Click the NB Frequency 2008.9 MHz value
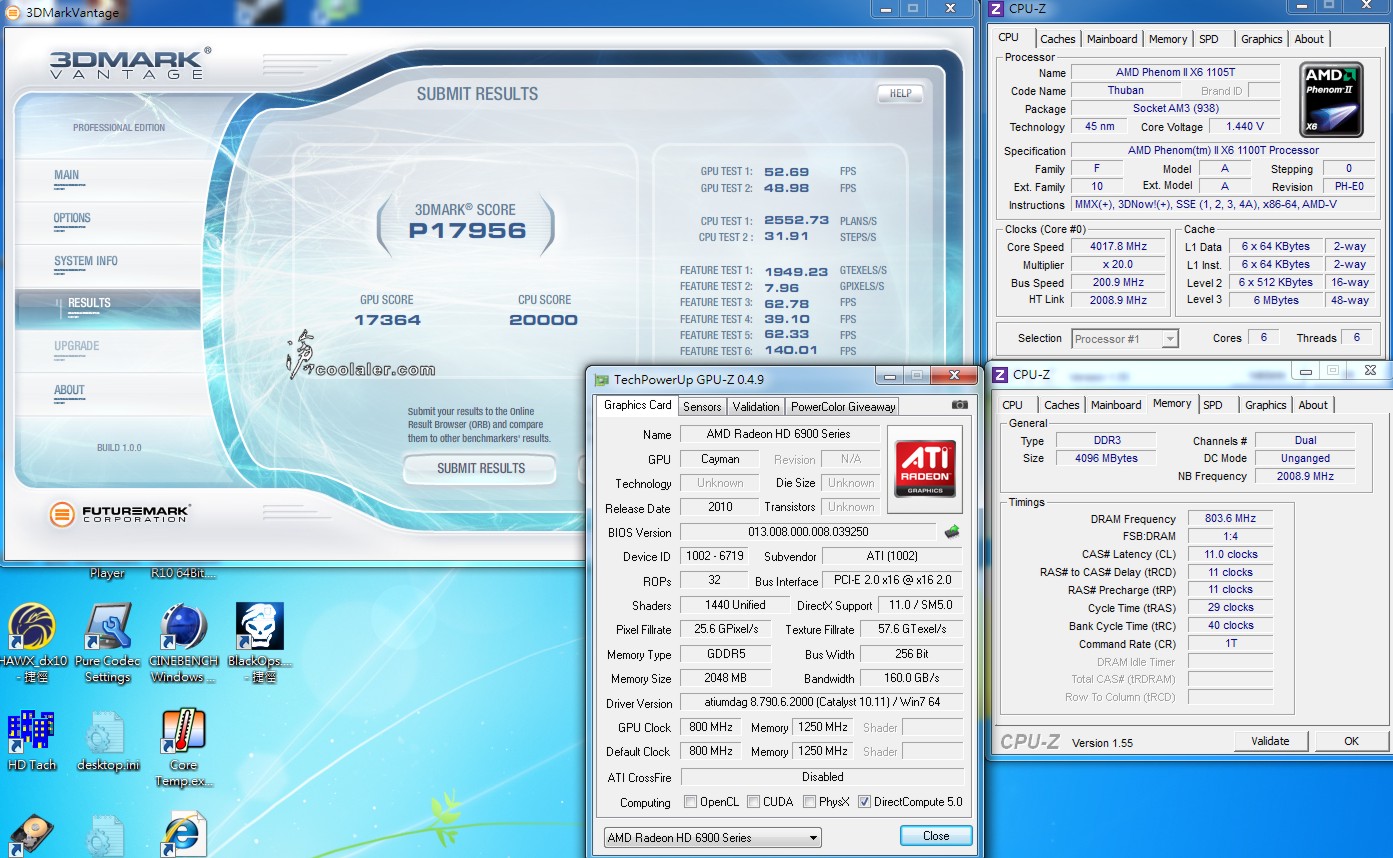 [x=1305, y=476]
